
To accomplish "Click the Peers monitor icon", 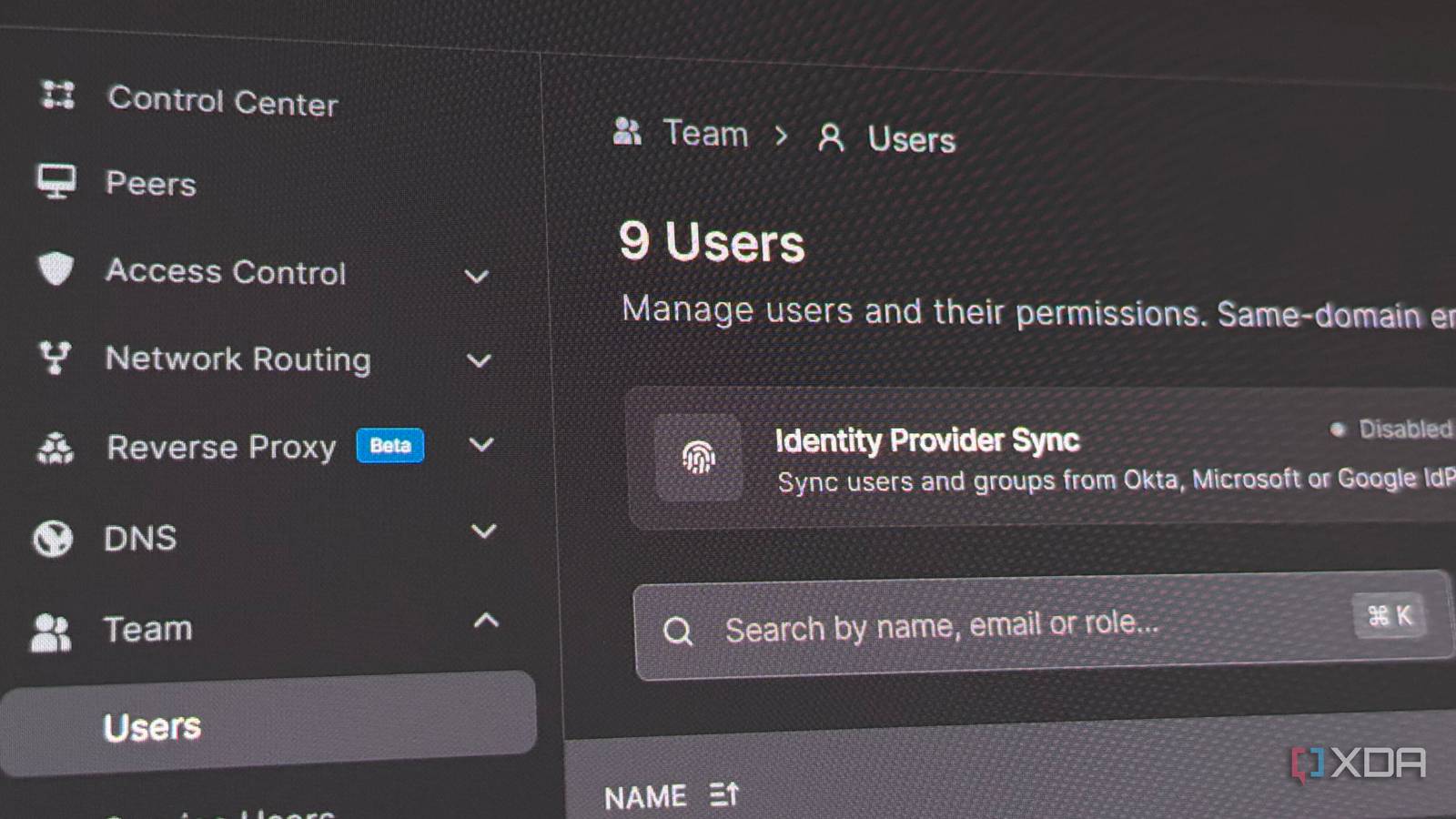I will click(56, 180).
